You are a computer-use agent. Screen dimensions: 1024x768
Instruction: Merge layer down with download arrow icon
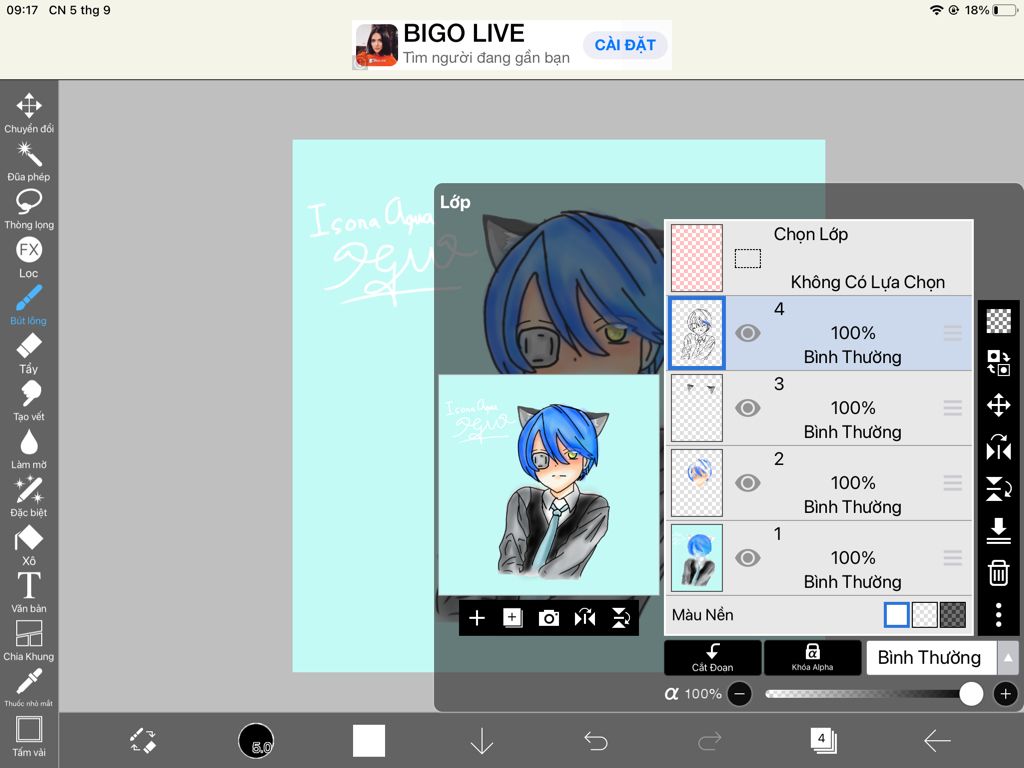click(999, 531)
